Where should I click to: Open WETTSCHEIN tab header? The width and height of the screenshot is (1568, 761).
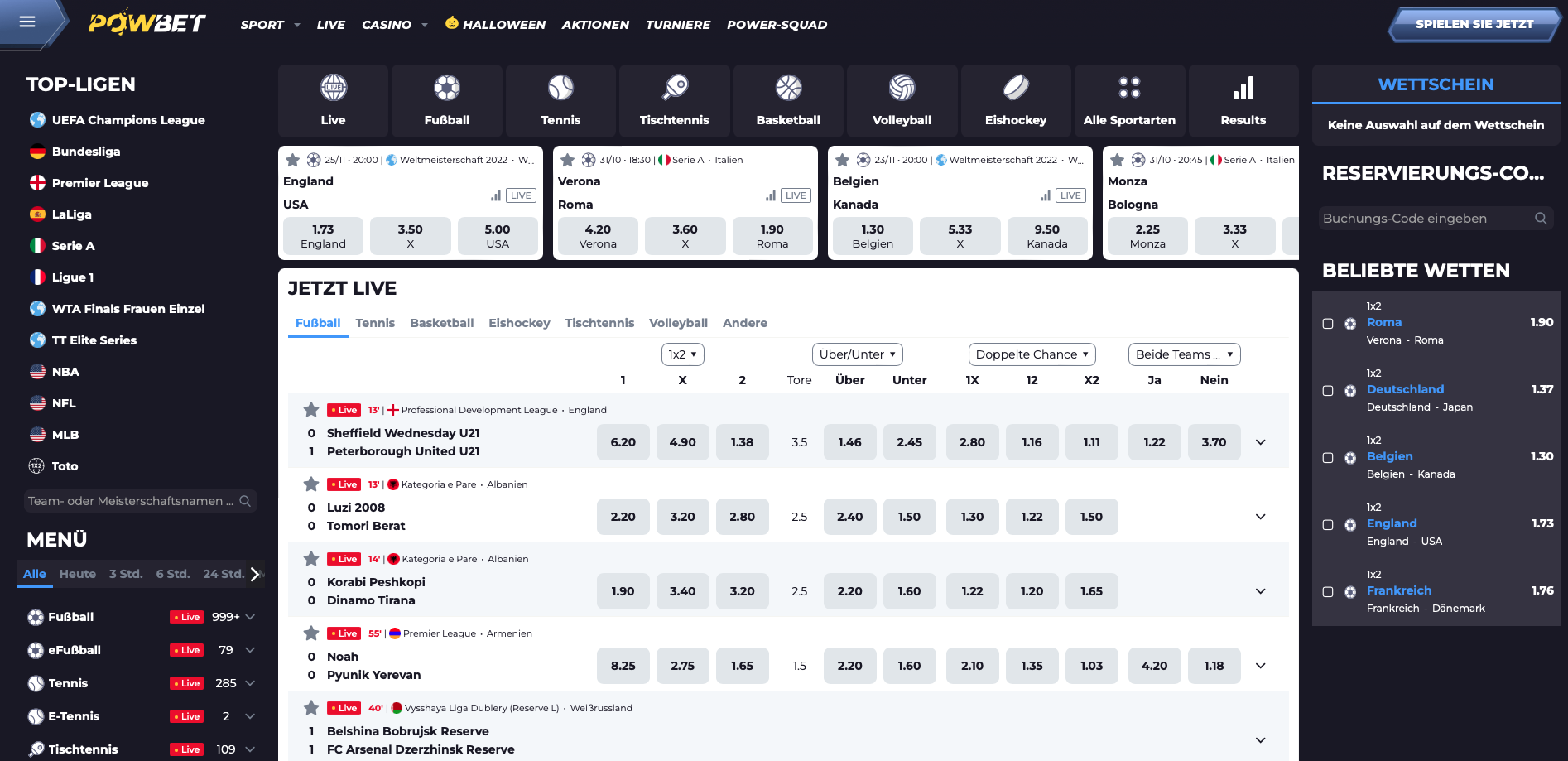coord(1436,84)
